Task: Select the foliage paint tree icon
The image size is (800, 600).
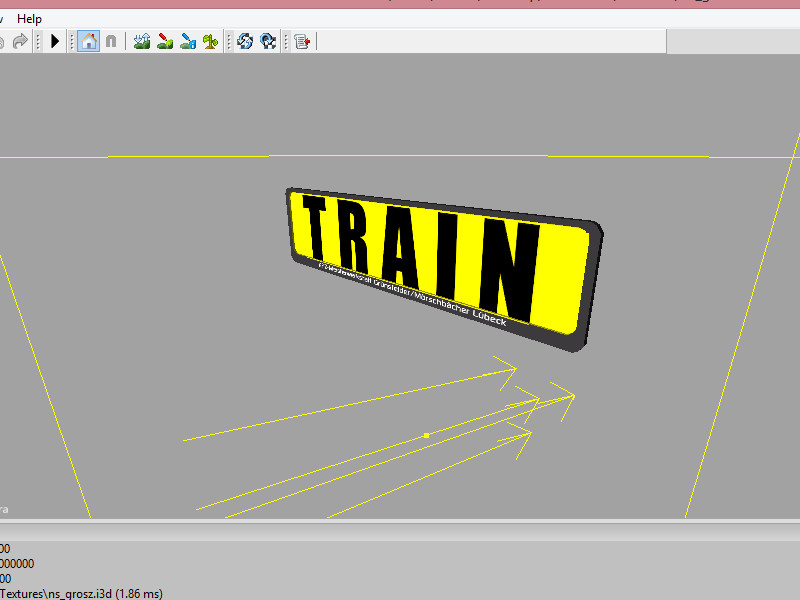Action: click(x=211, y=41)
